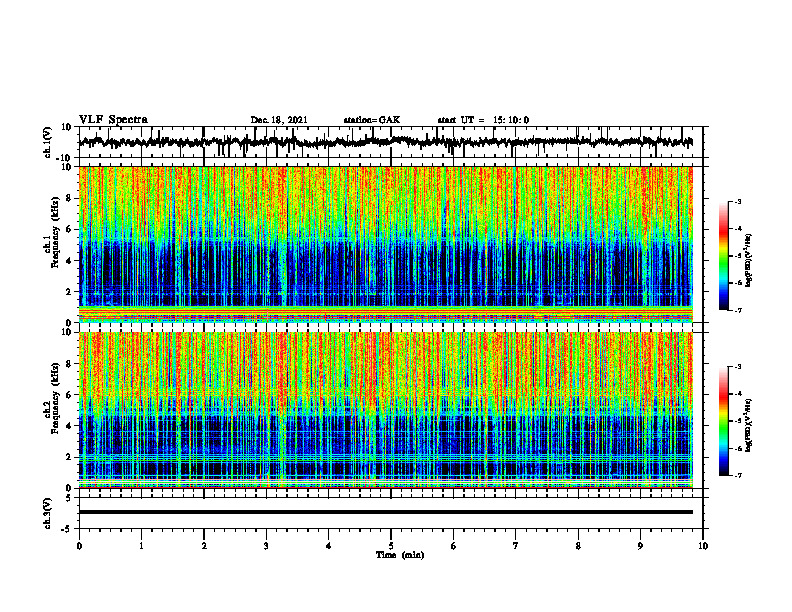Click the ch.2 color bar log(PSD) unit label

749,425
